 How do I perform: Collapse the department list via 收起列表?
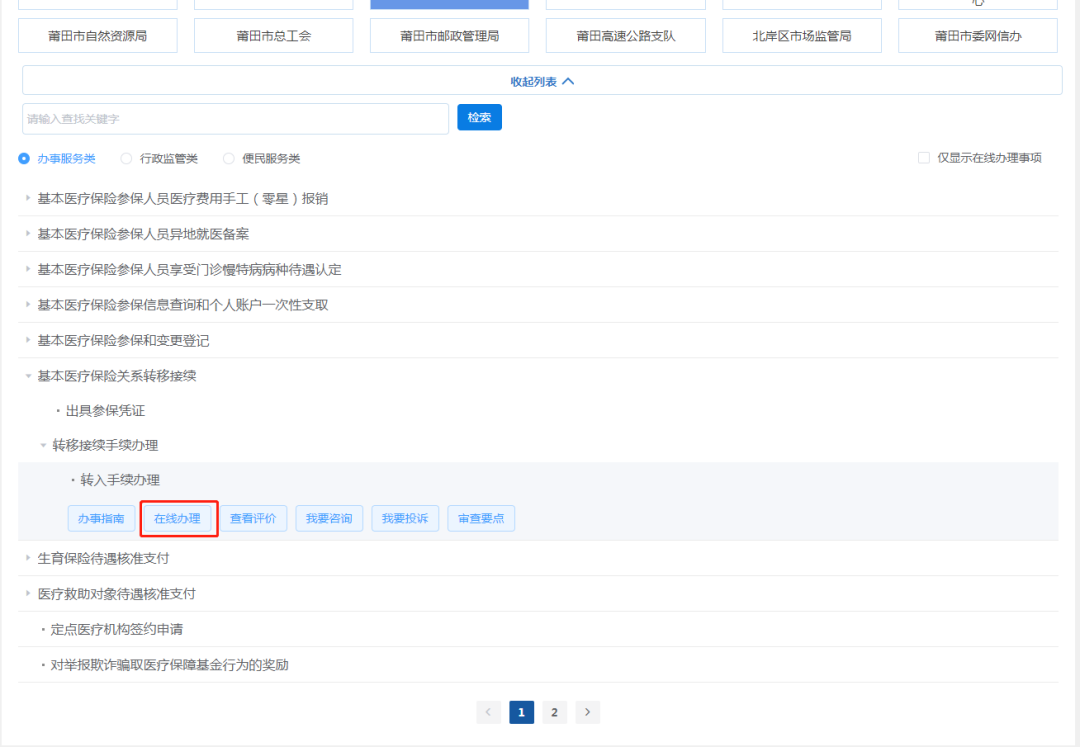(x=542, y=81)
